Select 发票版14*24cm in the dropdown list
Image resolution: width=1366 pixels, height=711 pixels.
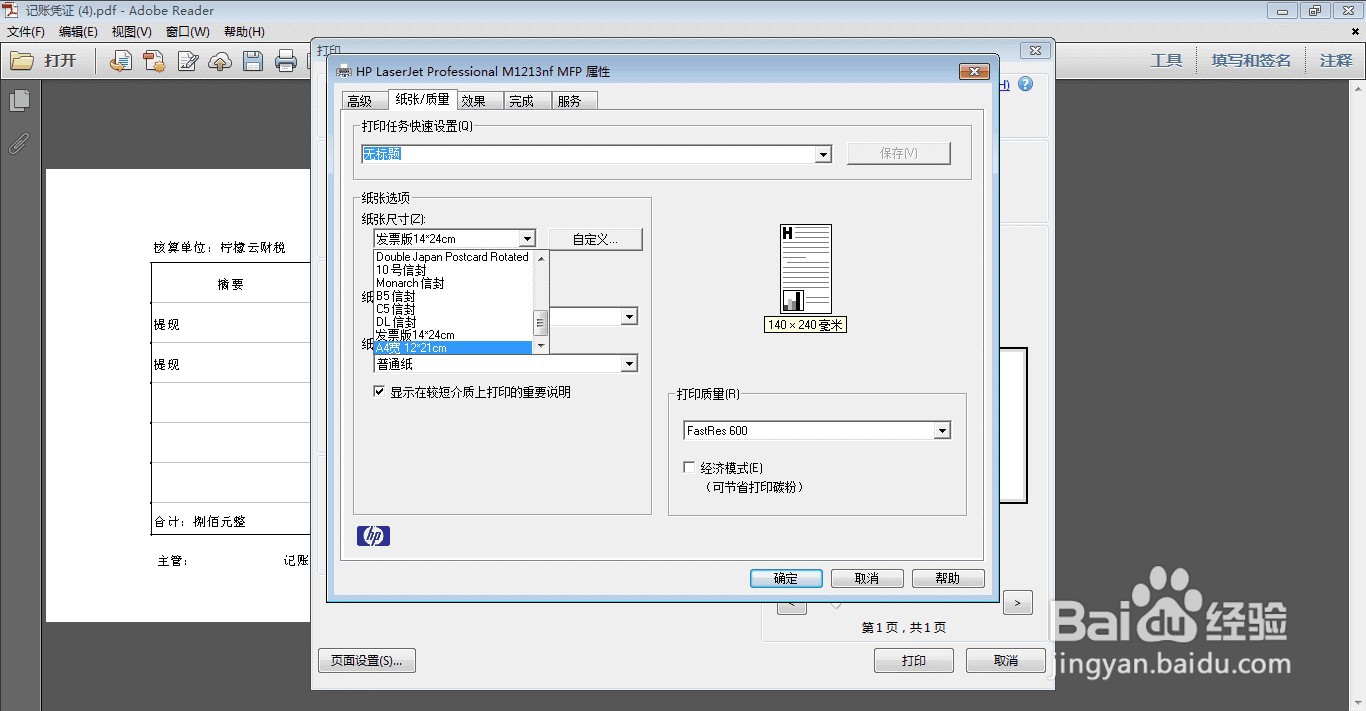click(x=452, y=335)
